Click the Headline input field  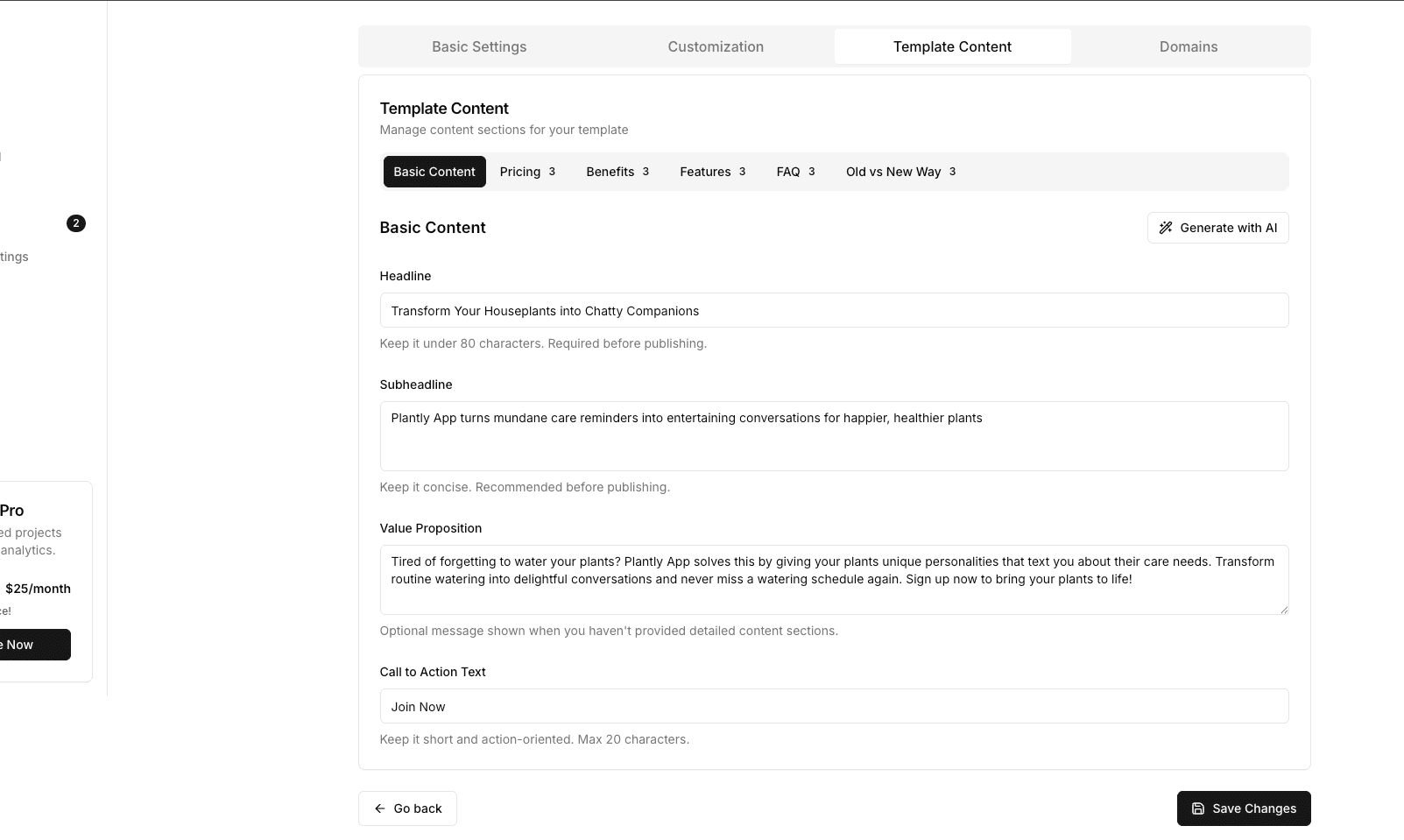pos(834,311)
